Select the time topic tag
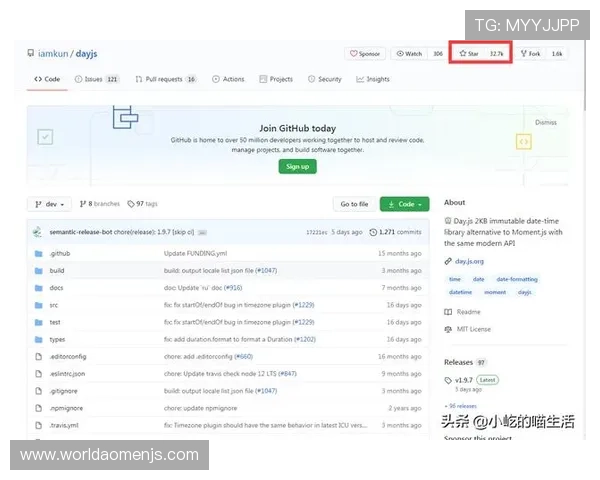The width and height of the screenshot is (600, 480). click(455, 279)
